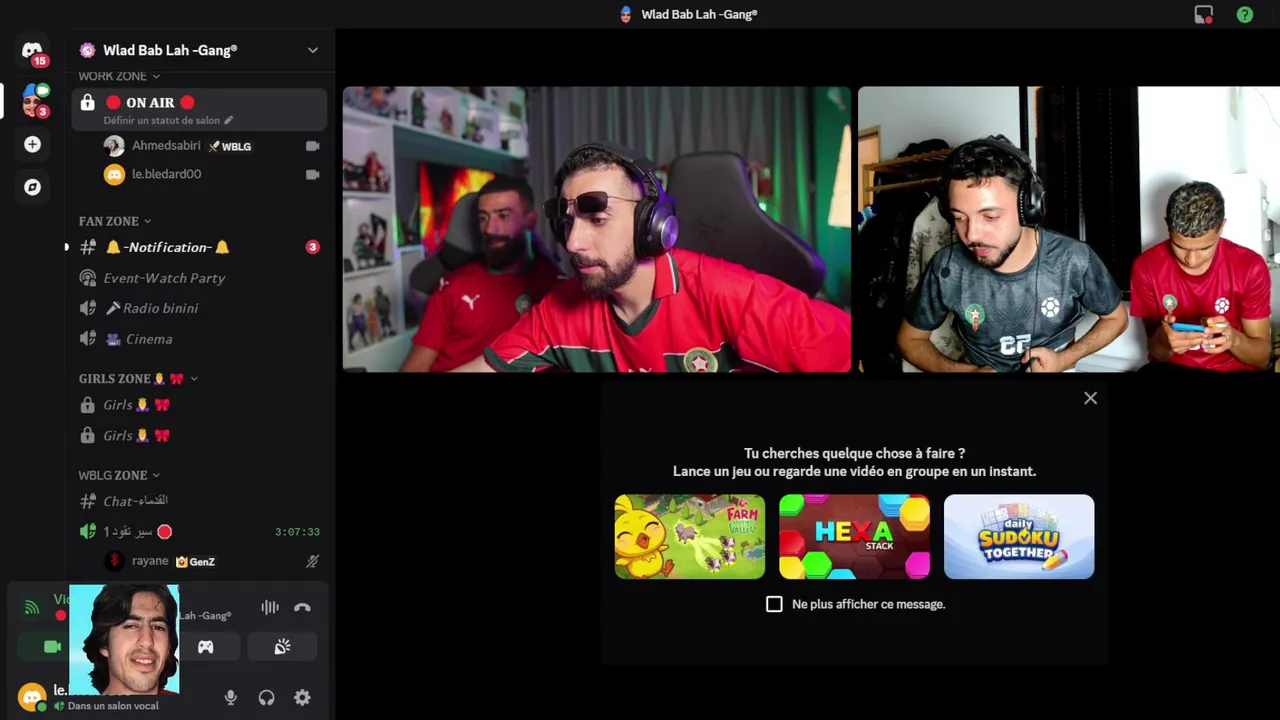Select user le.bledard00 in voice channel
1280x720 pixels.
pos(153,174)
